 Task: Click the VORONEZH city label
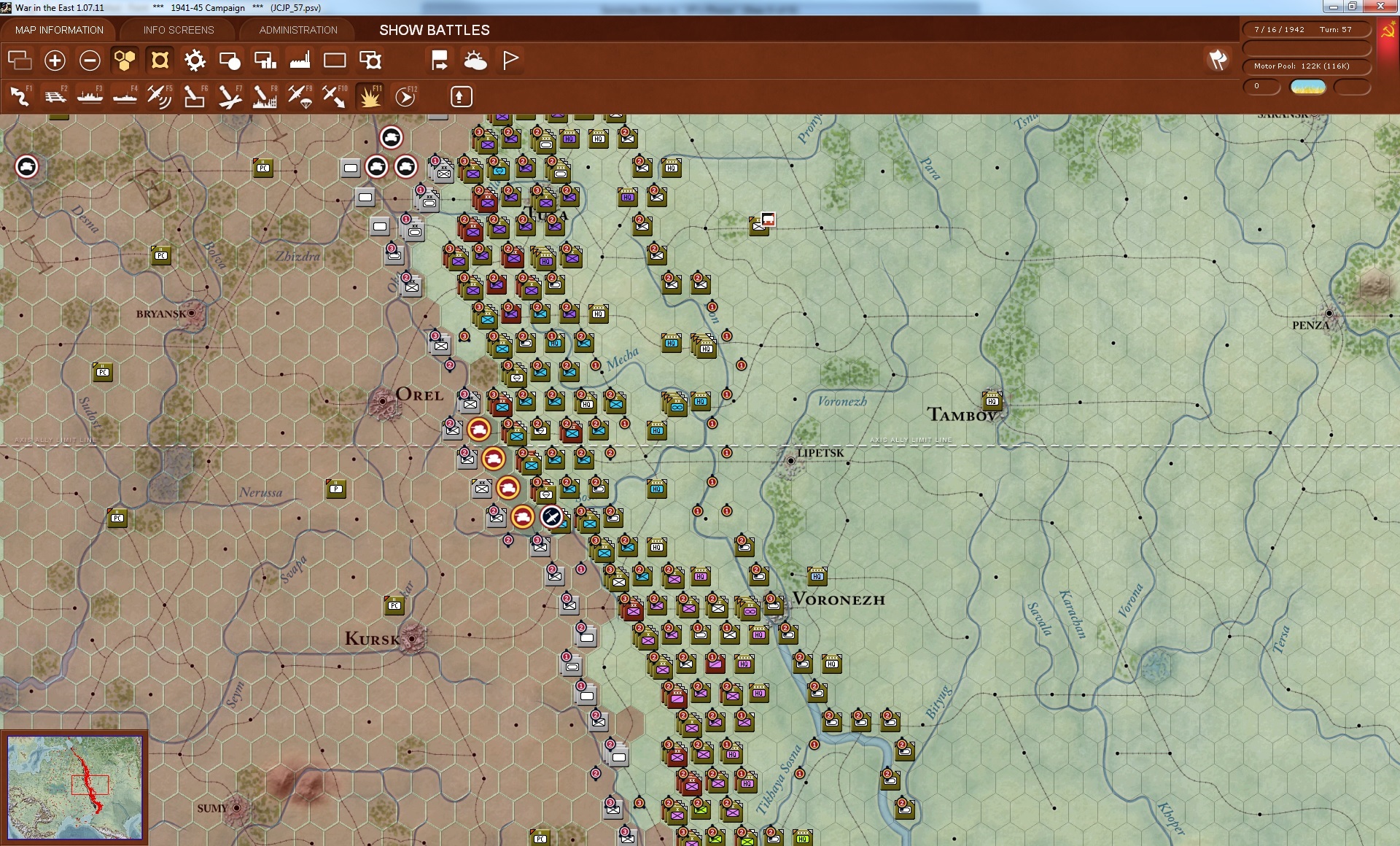tap(839, 599)
